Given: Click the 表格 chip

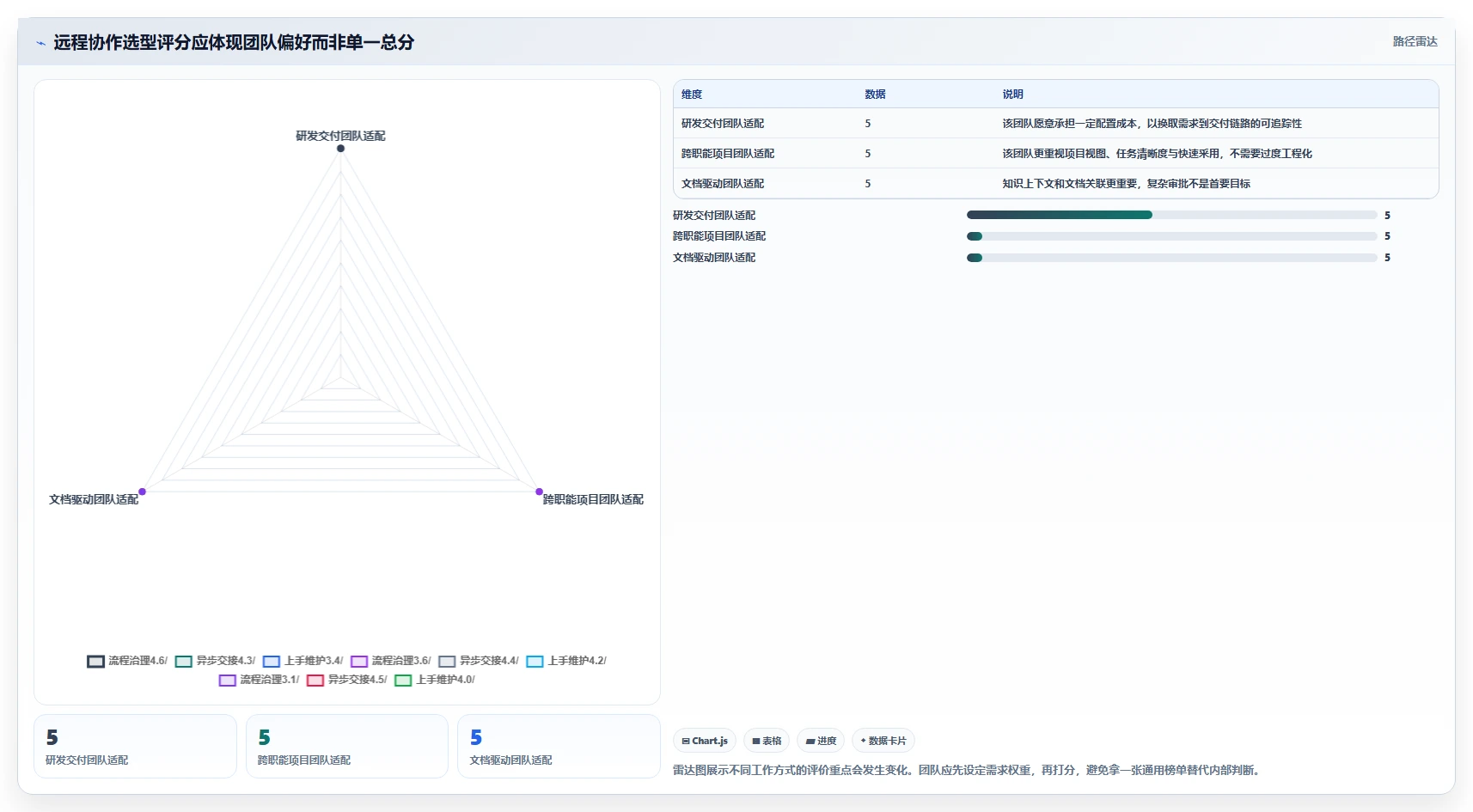Looking at the screenshot, I should click(767, 741).
